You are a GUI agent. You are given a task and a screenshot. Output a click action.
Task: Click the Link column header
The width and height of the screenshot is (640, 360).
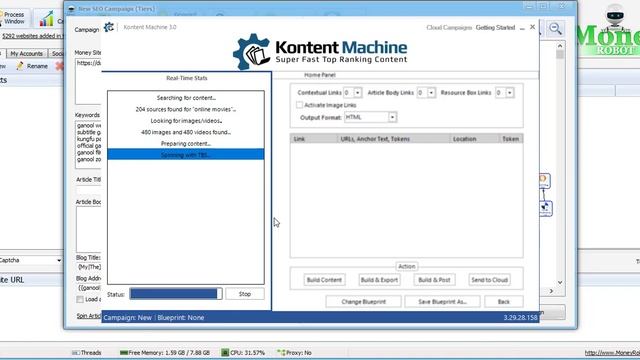pos(314,139)
